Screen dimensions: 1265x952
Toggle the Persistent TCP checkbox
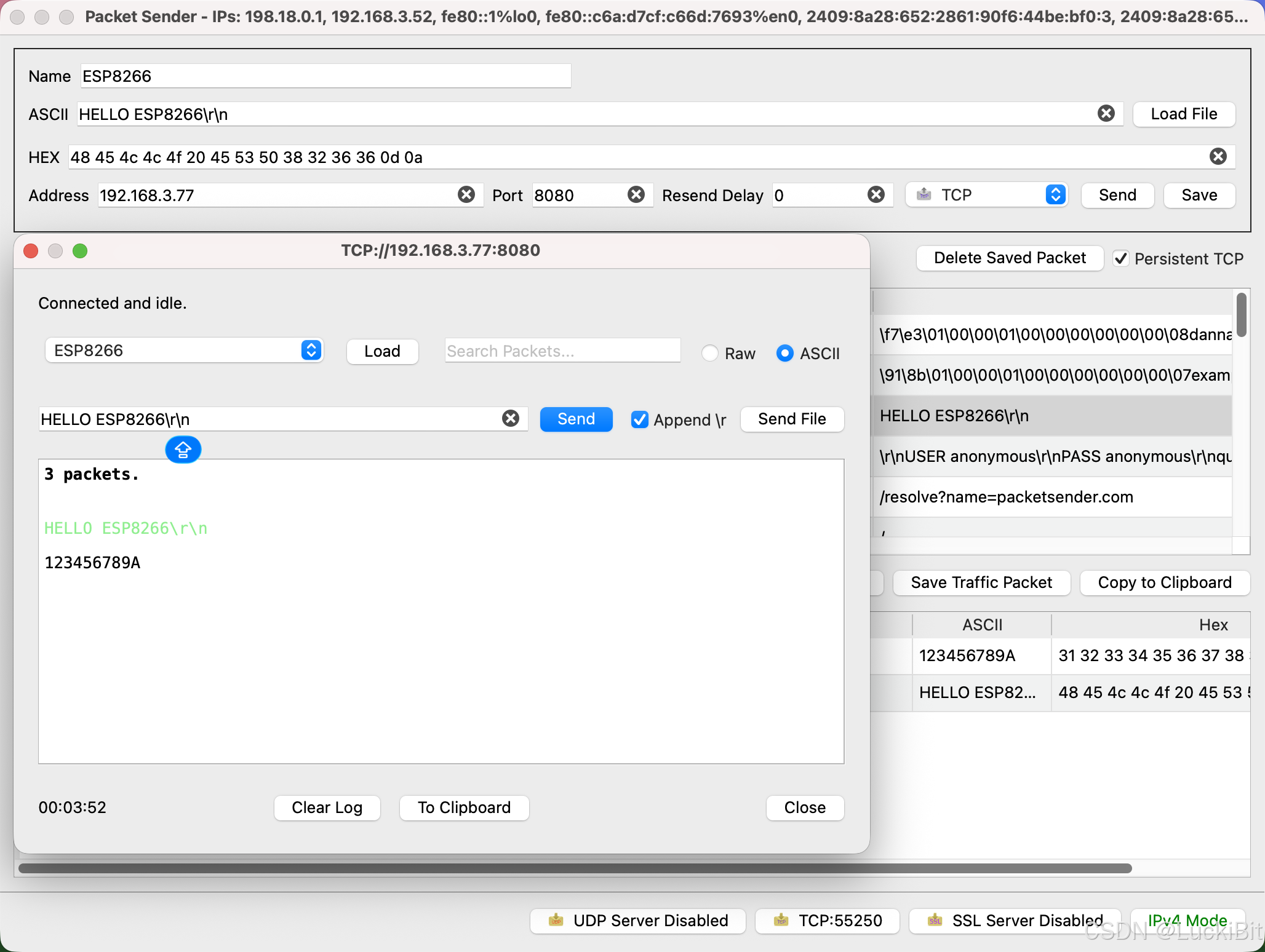[1120, 259]
